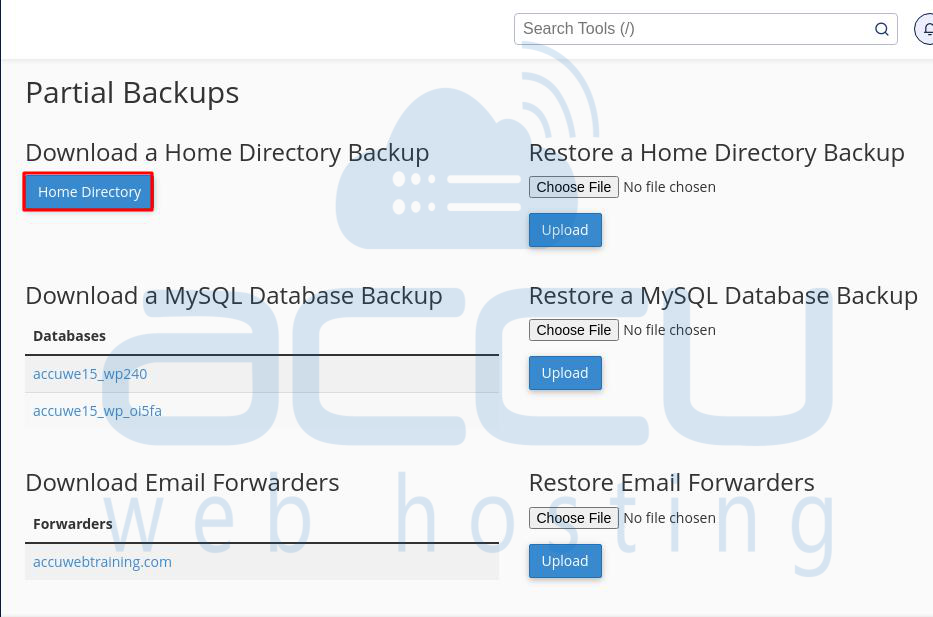
Task: Download accuwebtraining.com forwarders backup
Action: [102, 562]
